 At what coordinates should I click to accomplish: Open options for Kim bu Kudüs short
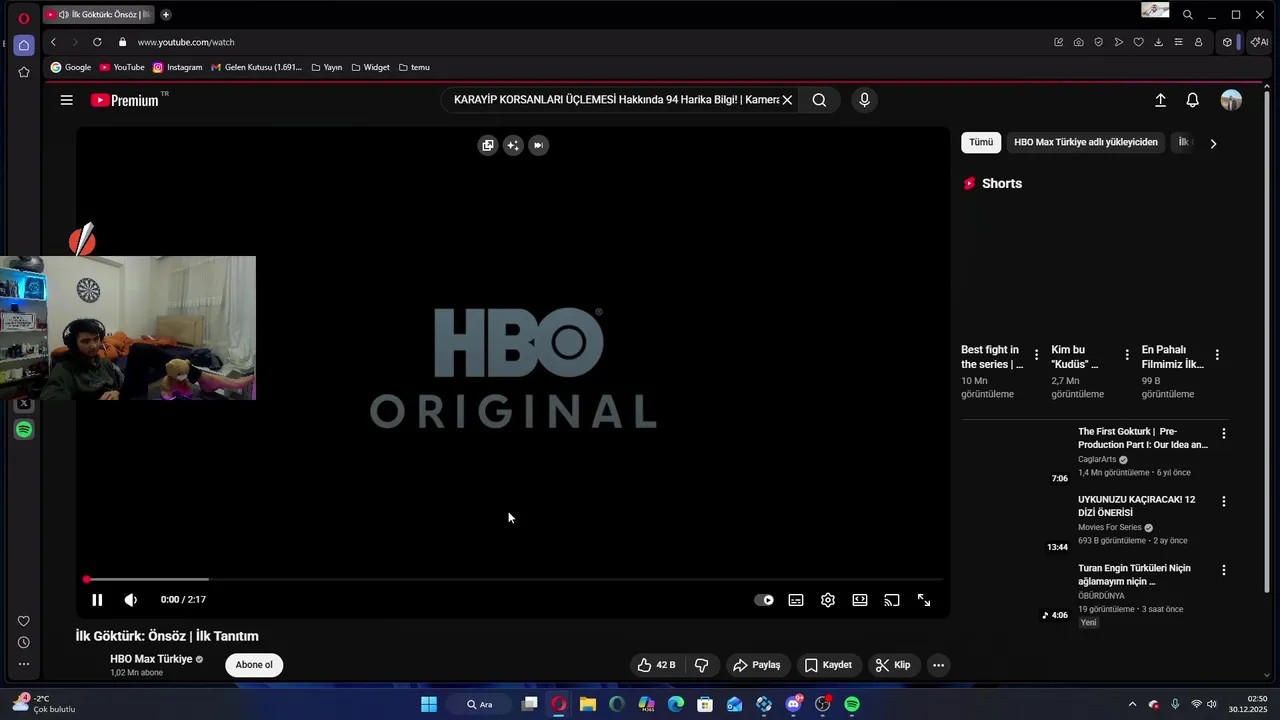click(x=1127, y=355)
